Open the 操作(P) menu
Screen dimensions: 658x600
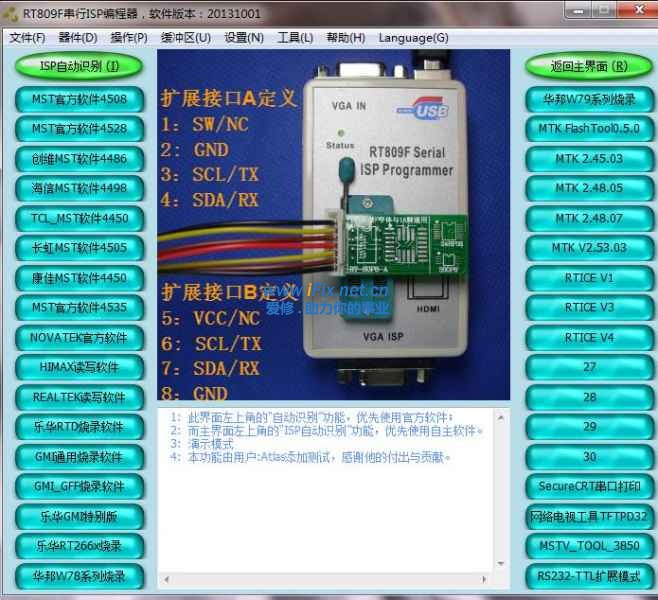pos(129,38)
